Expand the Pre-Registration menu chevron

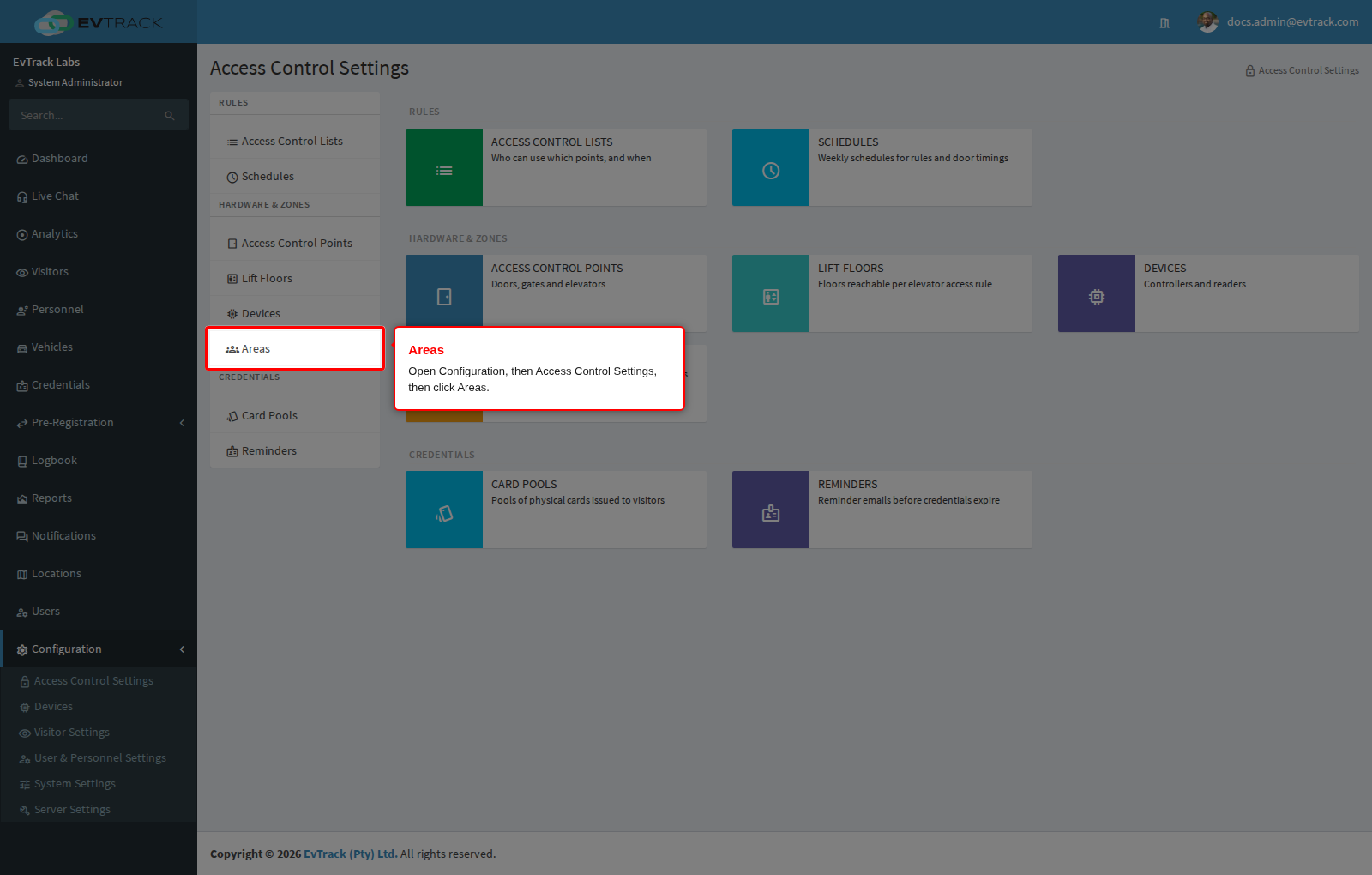click(x=182, y=423)
